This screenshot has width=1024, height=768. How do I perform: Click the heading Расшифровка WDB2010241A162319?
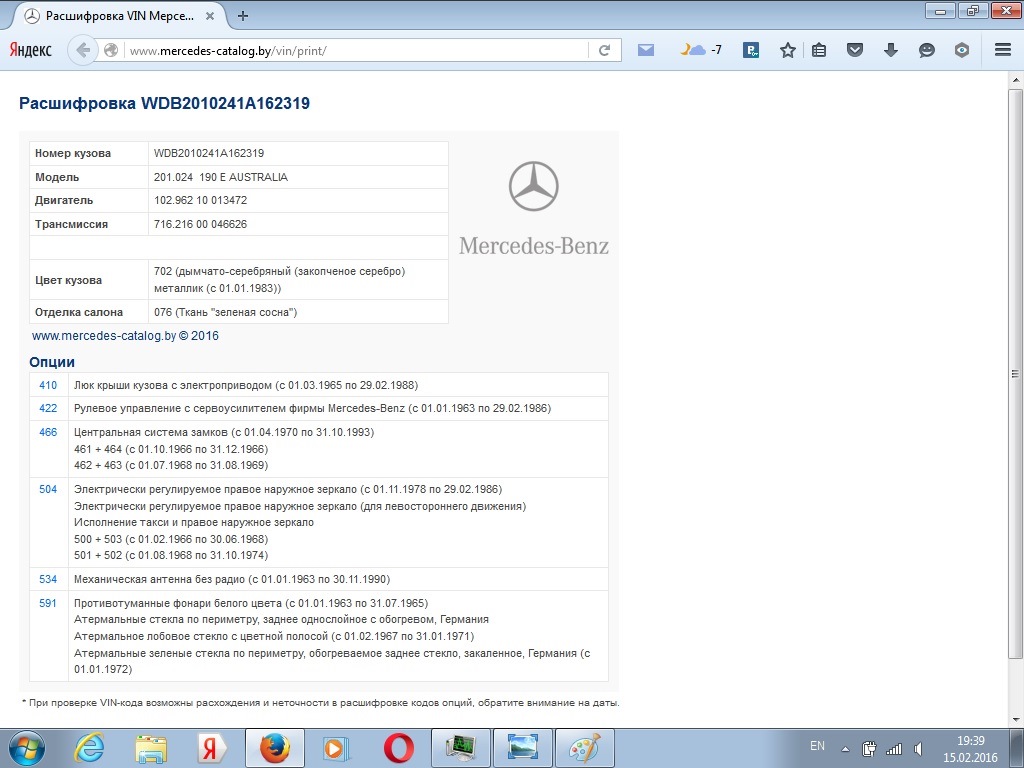164,103
